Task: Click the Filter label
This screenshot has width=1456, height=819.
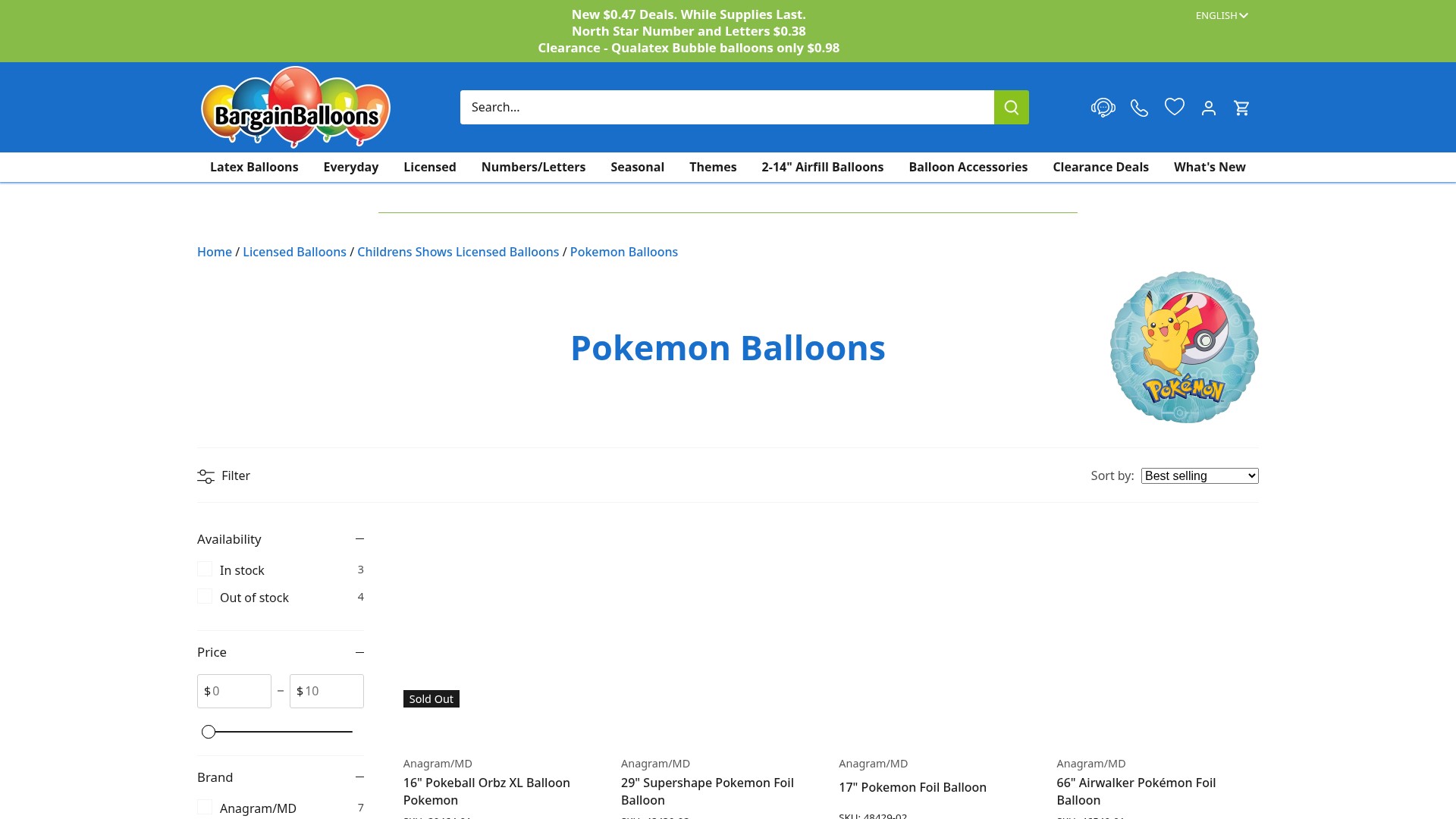Action: [236, 475]
